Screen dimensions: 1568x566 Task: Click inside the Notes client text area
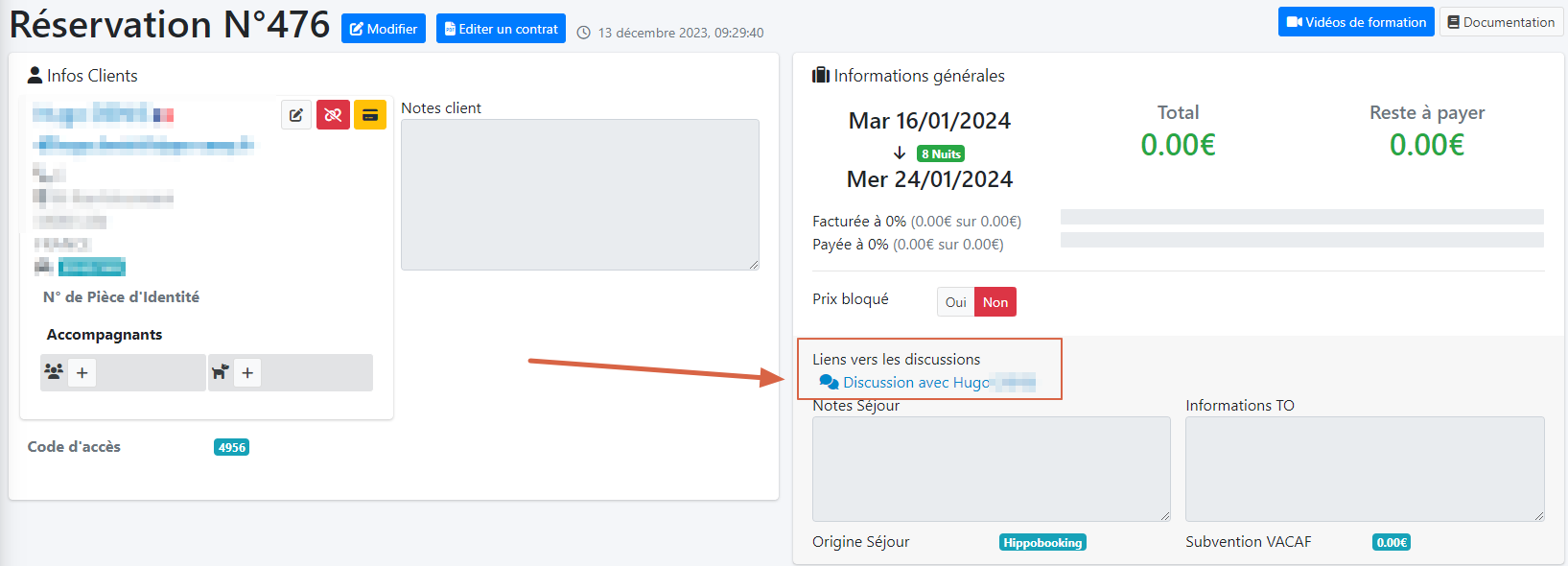click(579, 195)
